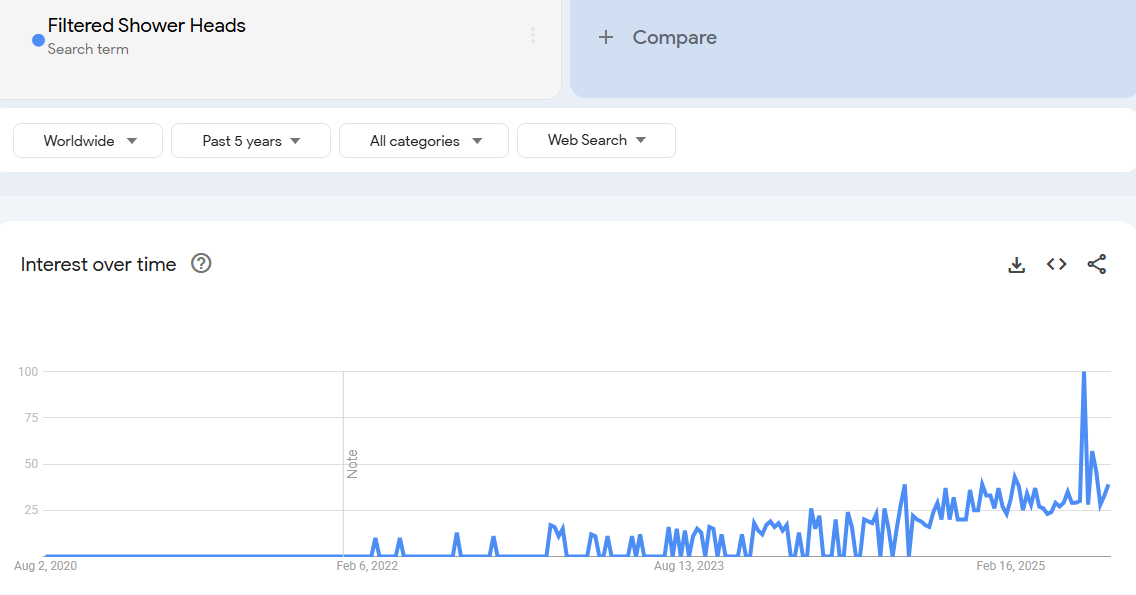Click the Compare button to add a term
Image resolution: width=1136 pixels, height=595 pixels.
coord(658,38)
